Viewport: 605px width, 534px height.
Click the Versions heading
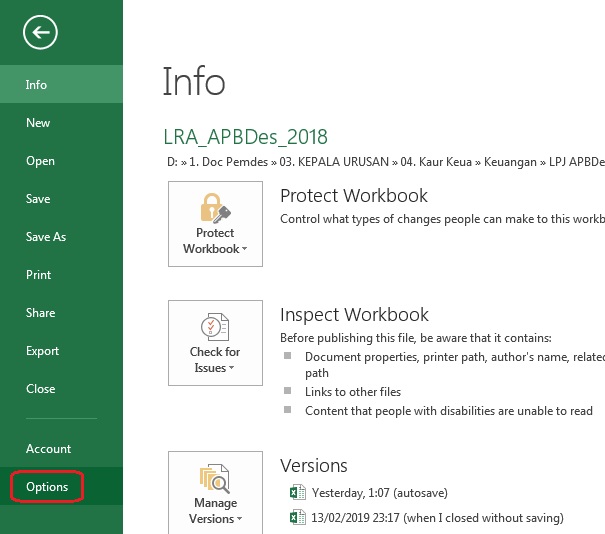(x=314, y=465)
